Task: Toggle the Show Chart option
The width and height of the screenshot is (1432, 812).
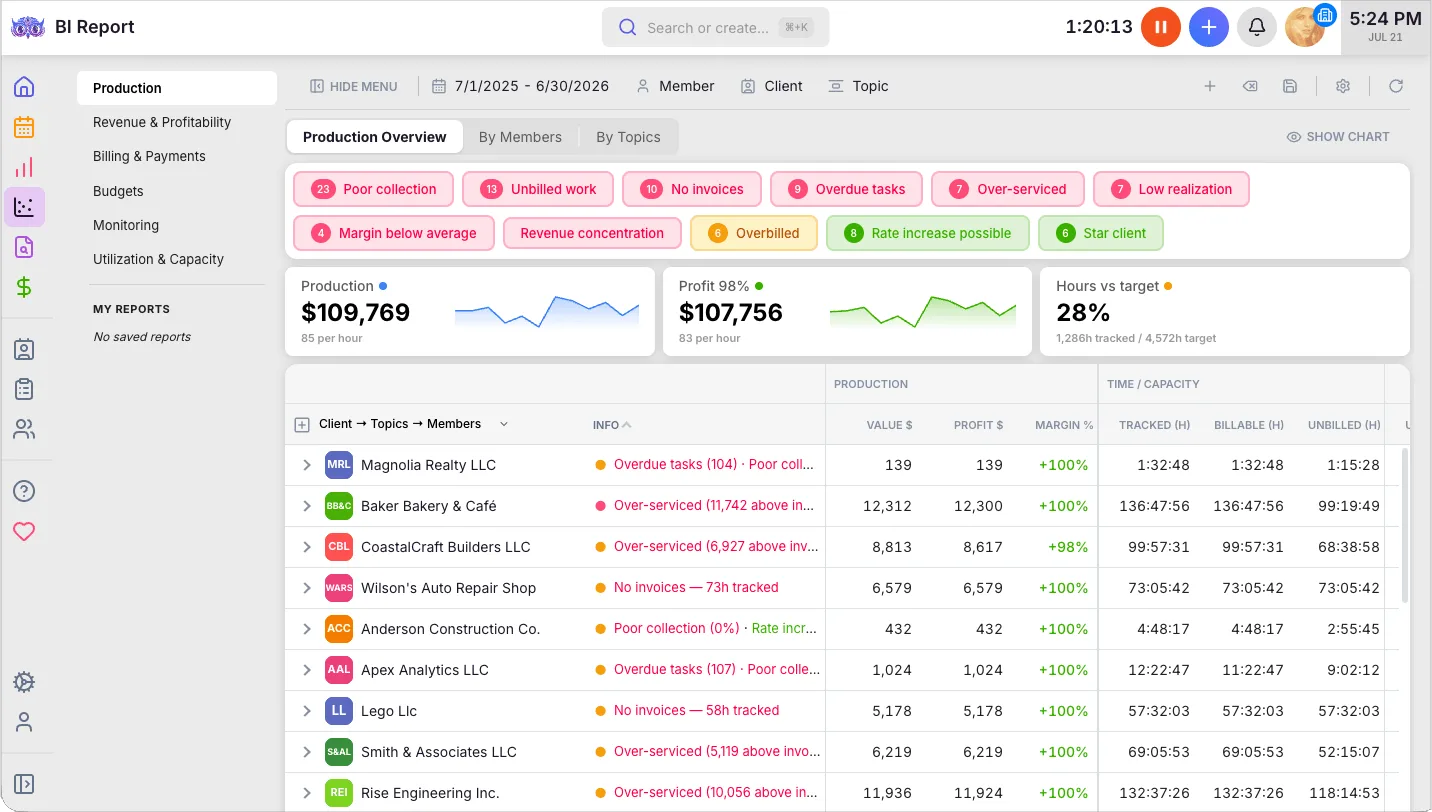Action: [x=1338, y=137]
